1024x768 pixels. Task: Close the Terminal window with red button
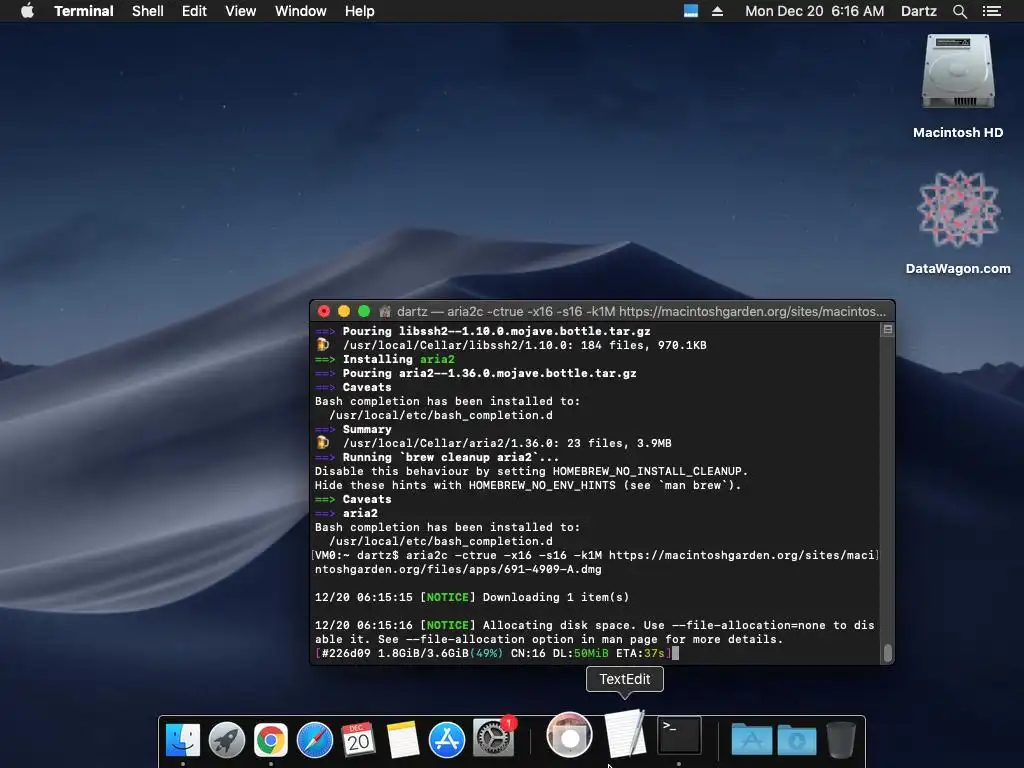(x=324, y=312)
